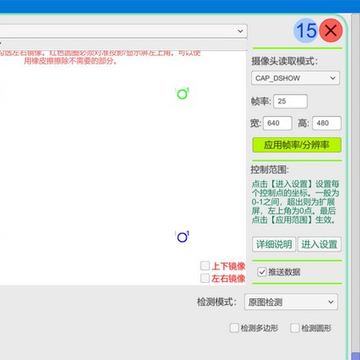Click the 摄像头读取模式 label
Viewport: 360px width, 360px height.
284,61
